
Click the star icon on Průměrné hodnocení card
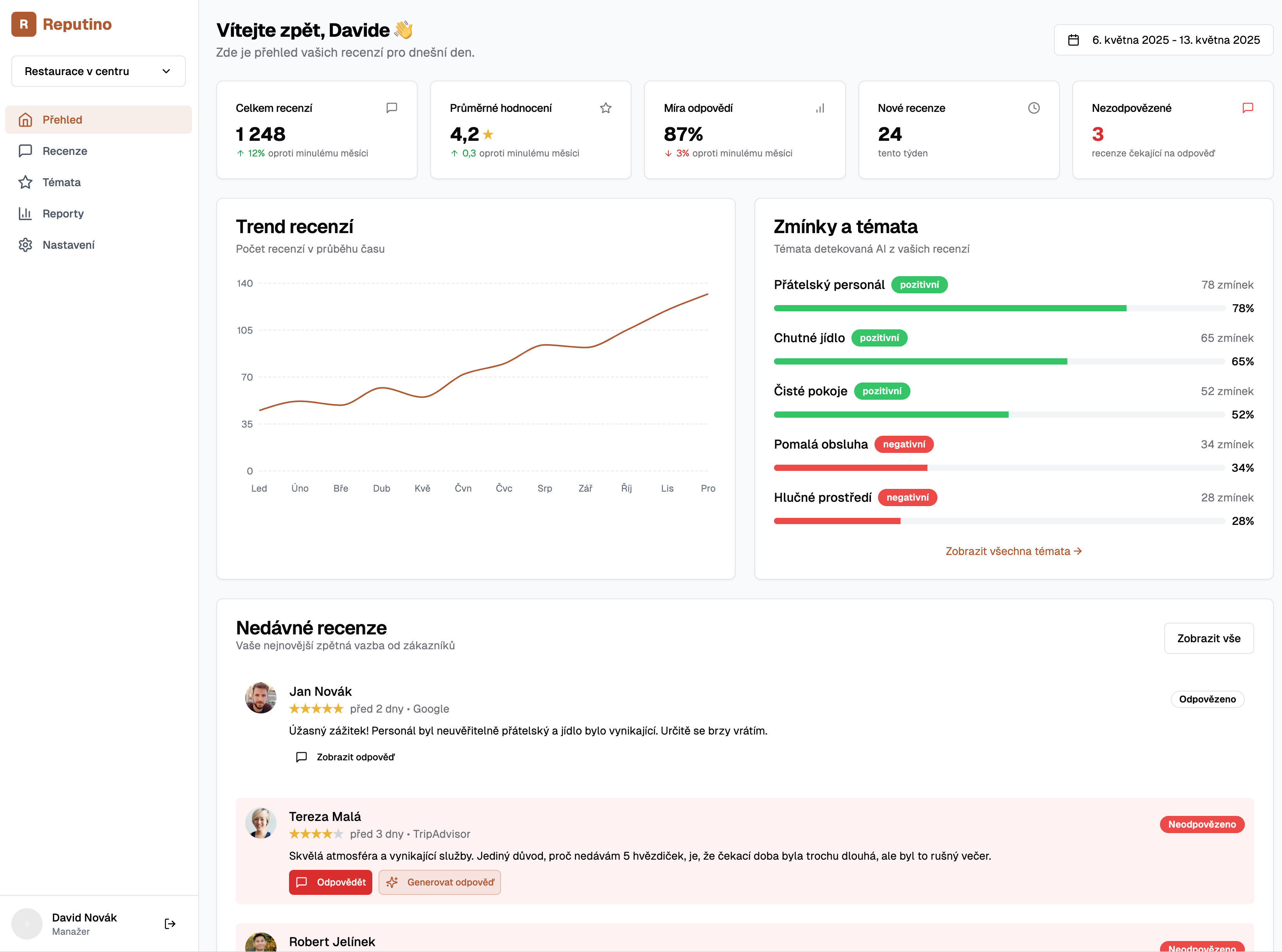pos(605,108)
